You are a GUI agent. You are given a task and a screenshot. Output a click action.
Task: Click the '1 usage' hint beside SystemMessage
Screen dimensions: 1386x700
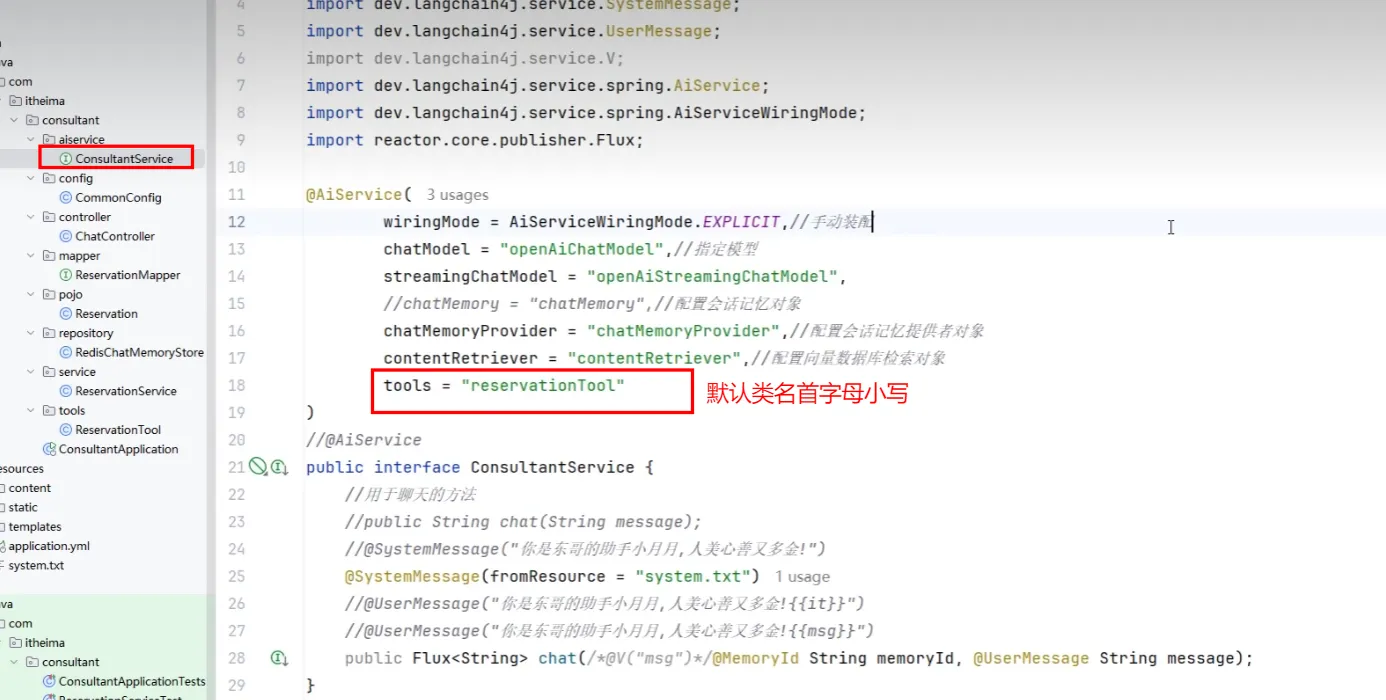pos(802,577)
